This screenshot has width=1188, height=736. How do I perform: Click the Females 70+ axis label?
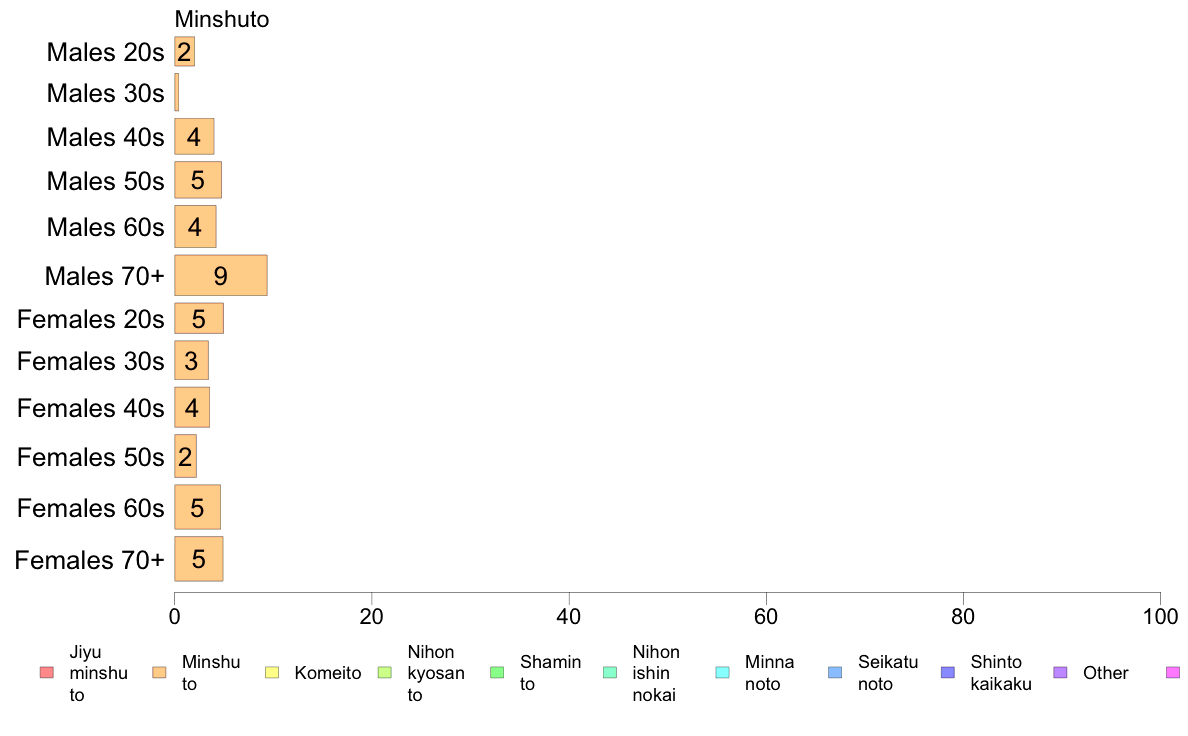89,559
